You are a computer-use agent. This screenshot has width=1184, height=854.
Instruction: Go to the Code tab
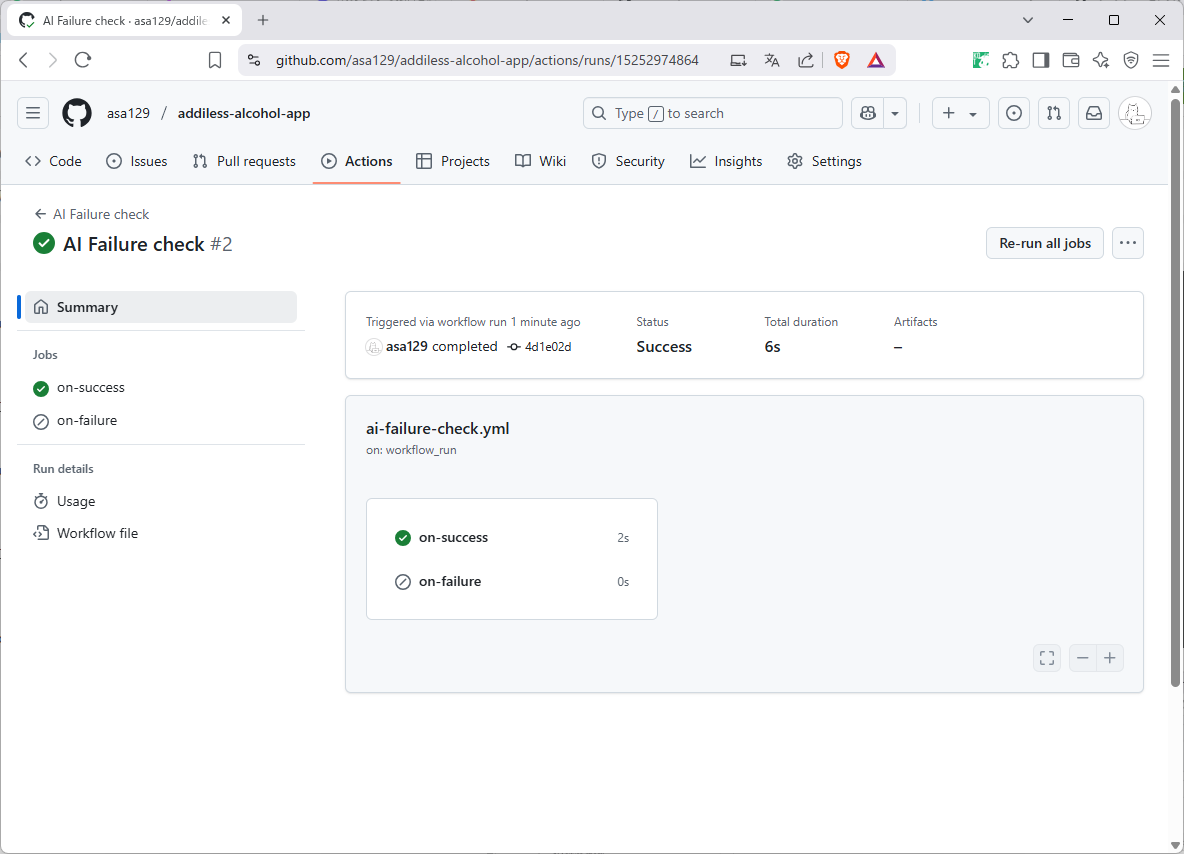[x=54, y=161]
